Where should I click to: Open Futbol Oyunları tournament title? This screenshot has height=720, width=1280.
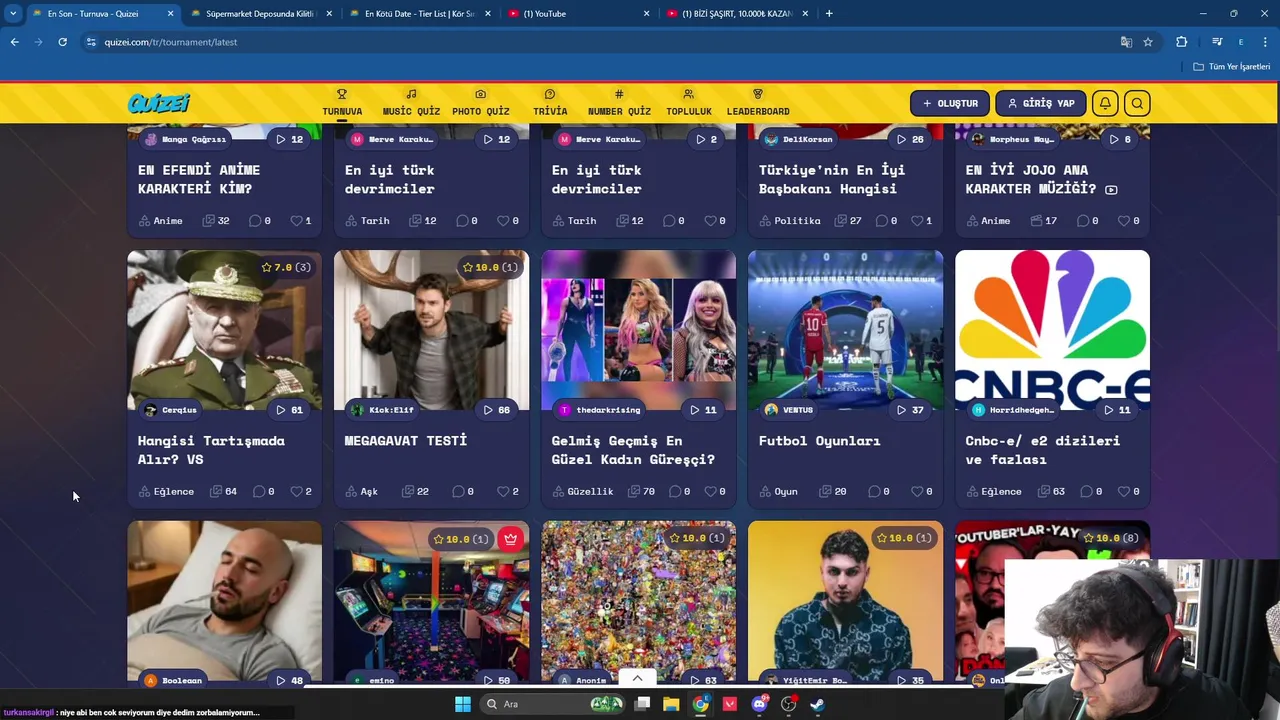[819, 440]
